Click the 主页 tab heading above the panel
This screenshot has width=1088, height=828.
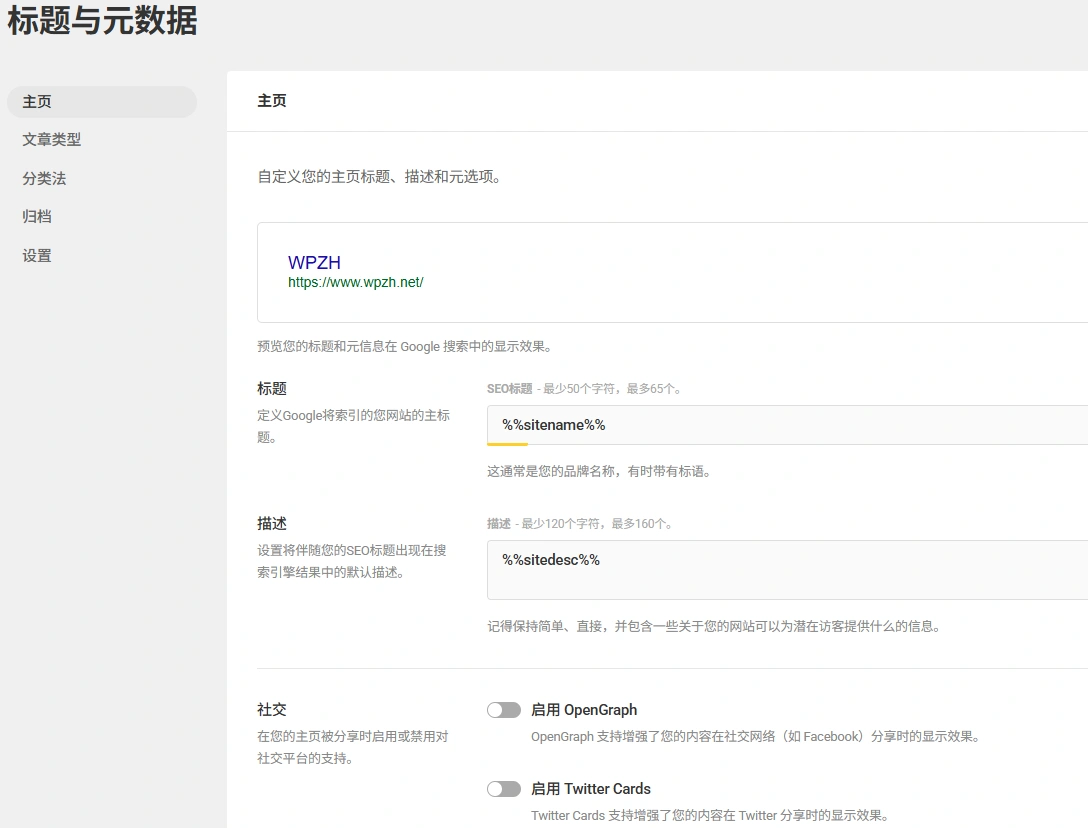(x=271, y=100)
